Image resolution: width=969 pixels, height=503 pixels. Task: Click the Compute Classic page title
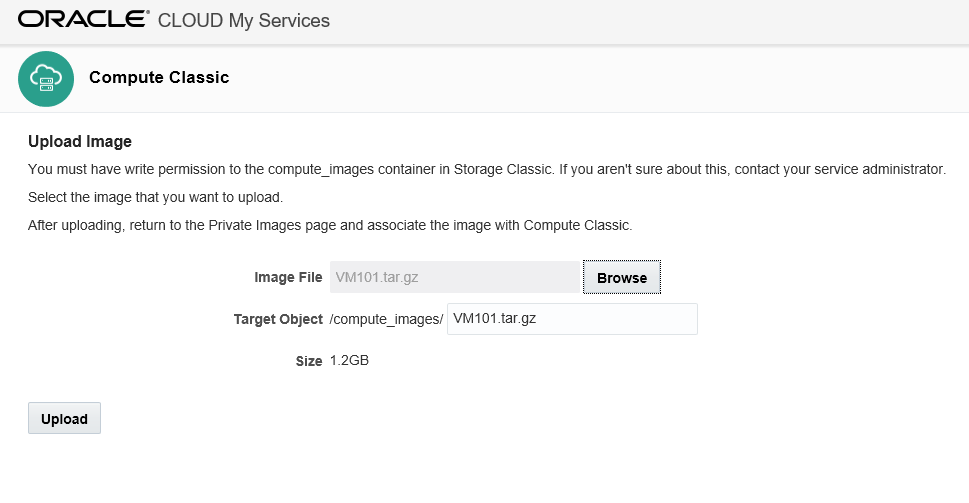pyautogui.click(x=159, y=77)
